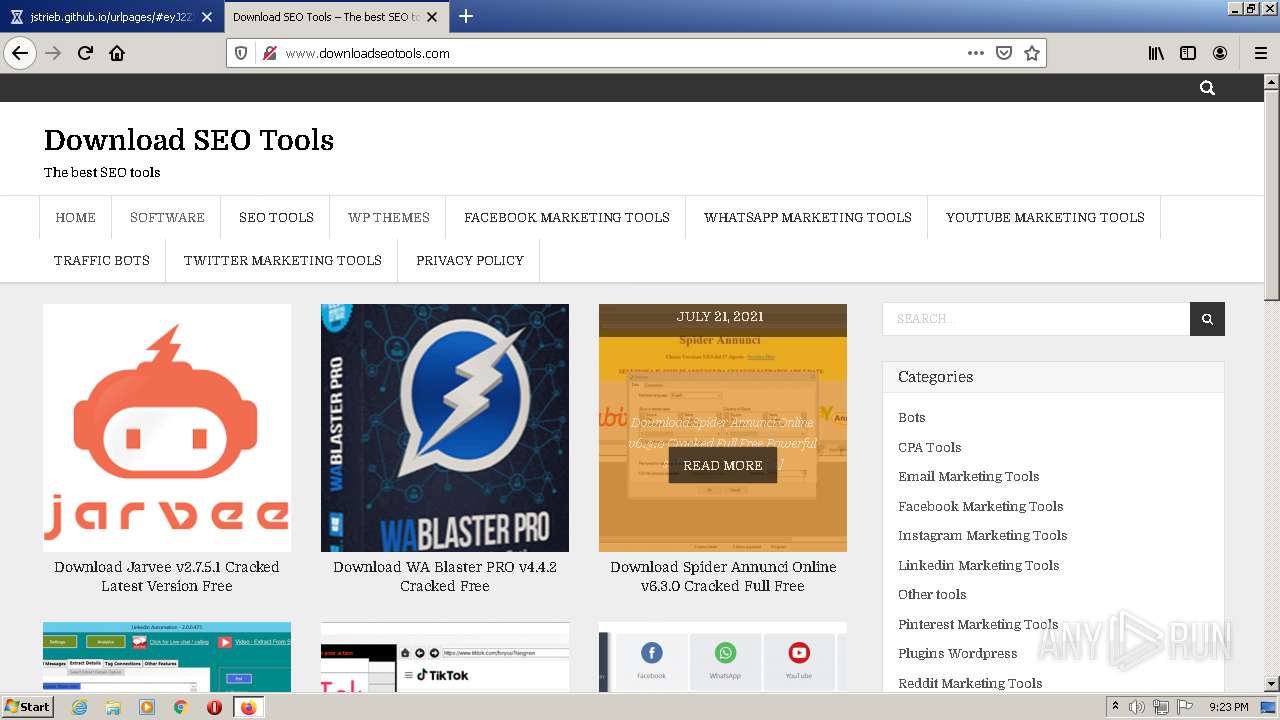Open Firefox account icon
The width and height of the screenshot is (1280, 720).
(1220, 53)
